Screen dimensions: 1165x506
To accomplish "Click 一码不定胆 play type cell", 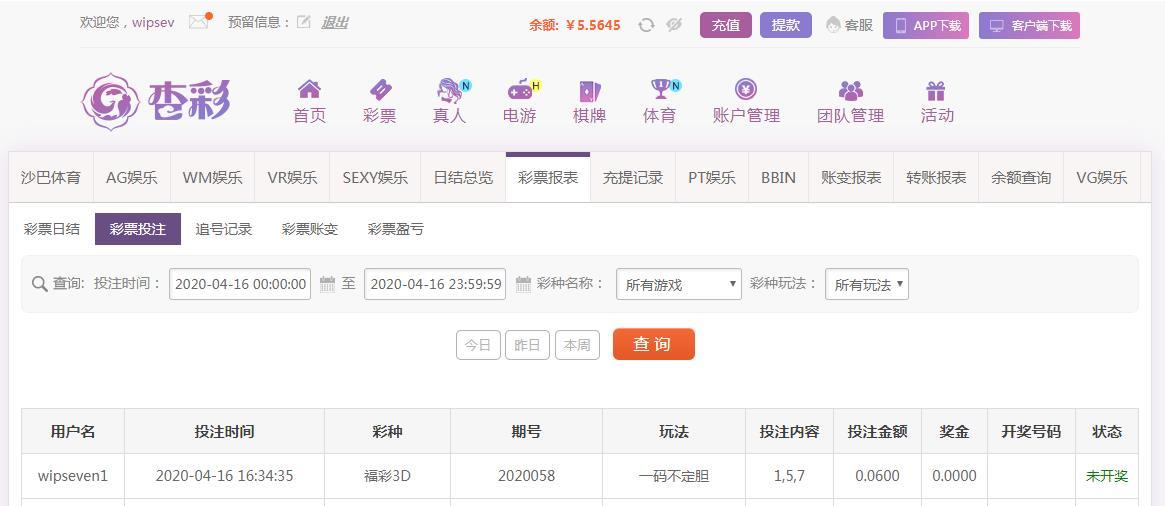I will click(x=674, y=476).
